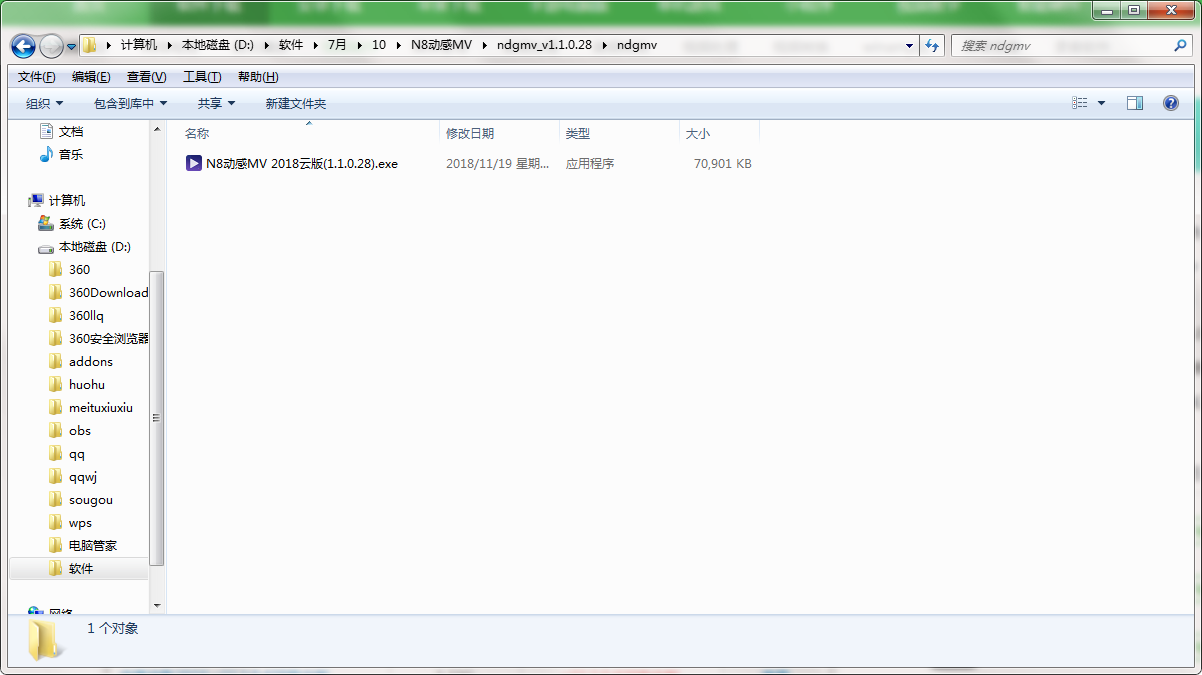Screen dimensions: 1202x675
Task: Click the 新建文件夹 button
Action: (295, 104)
